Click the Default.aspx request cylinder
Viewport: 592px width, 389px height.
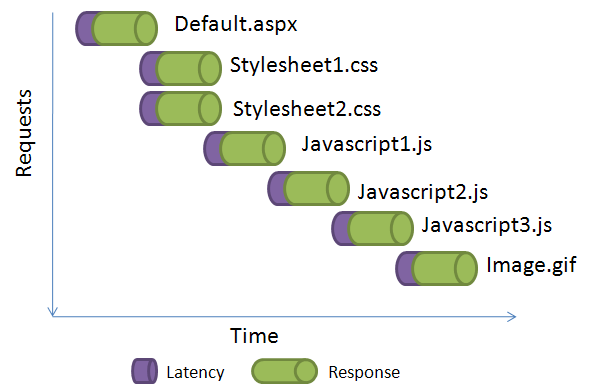point(116,28)
